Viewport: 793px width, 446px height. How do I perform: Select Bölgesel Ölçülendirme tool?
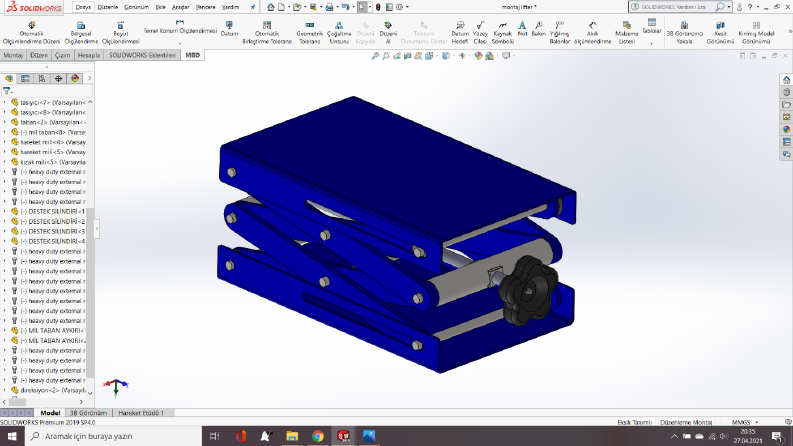point(81,33)
